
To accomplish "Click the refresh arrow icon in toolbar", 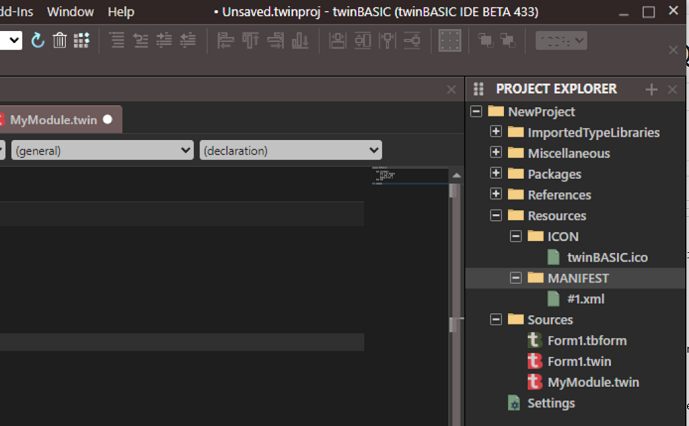I will pos(38,40).
